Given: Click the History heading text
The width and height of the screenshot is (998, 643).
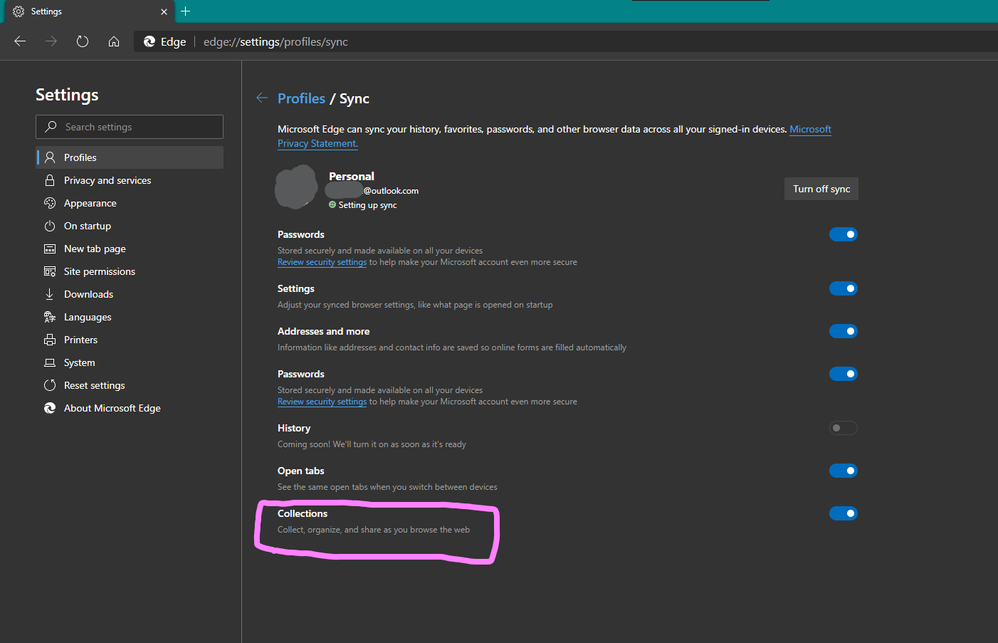Looking at the screenshot, I should tap(293, 428).
